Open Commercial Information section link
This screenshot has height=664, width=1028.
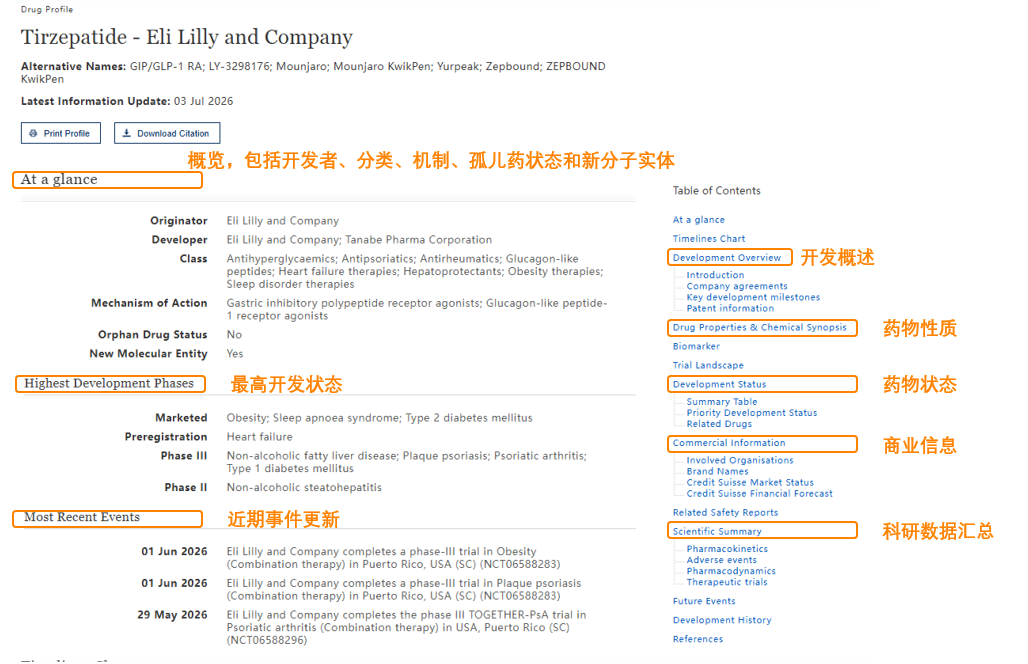click(x=728, y=443)
